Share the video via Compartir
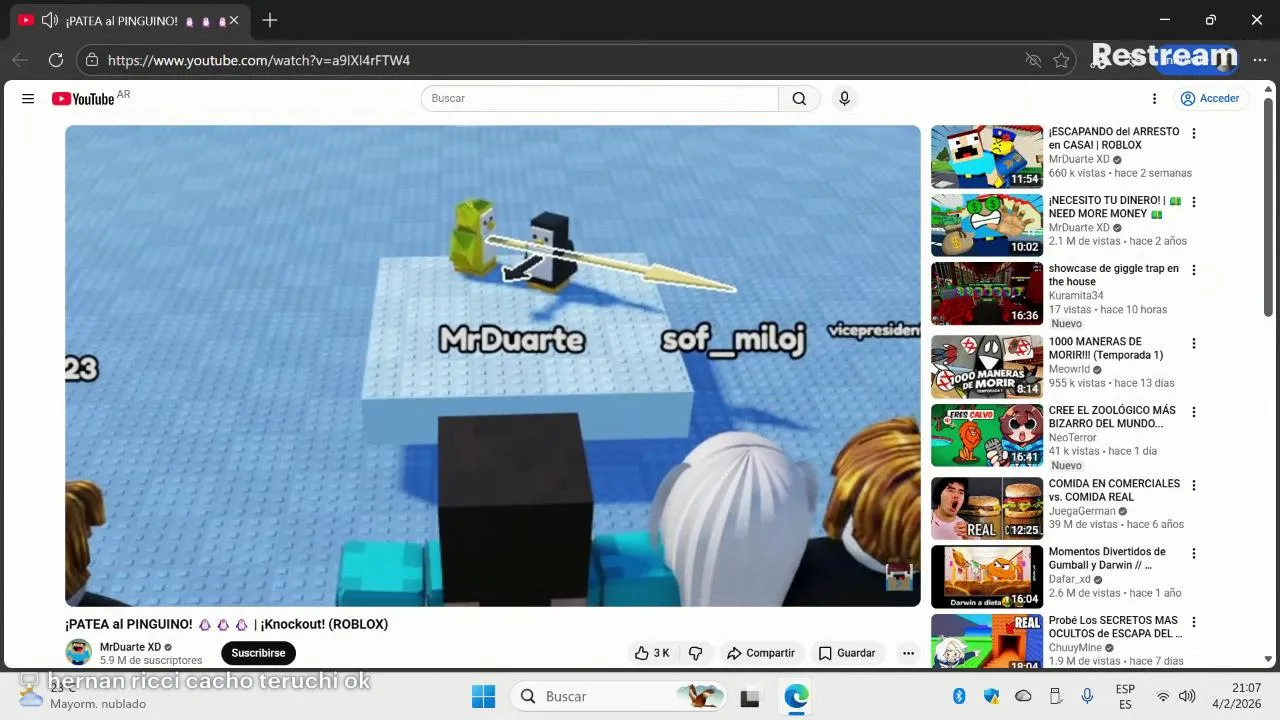This screenshot has width=1280, height=720. [x=760, y=653]
